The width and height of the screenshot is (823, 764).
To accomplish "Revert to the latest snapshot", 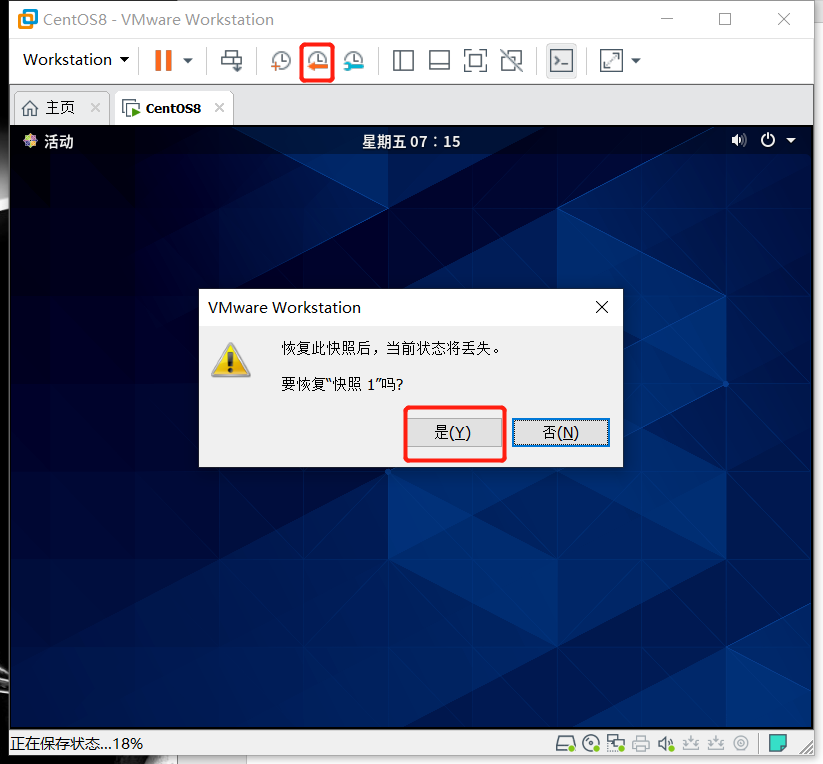I will [317, 61].
